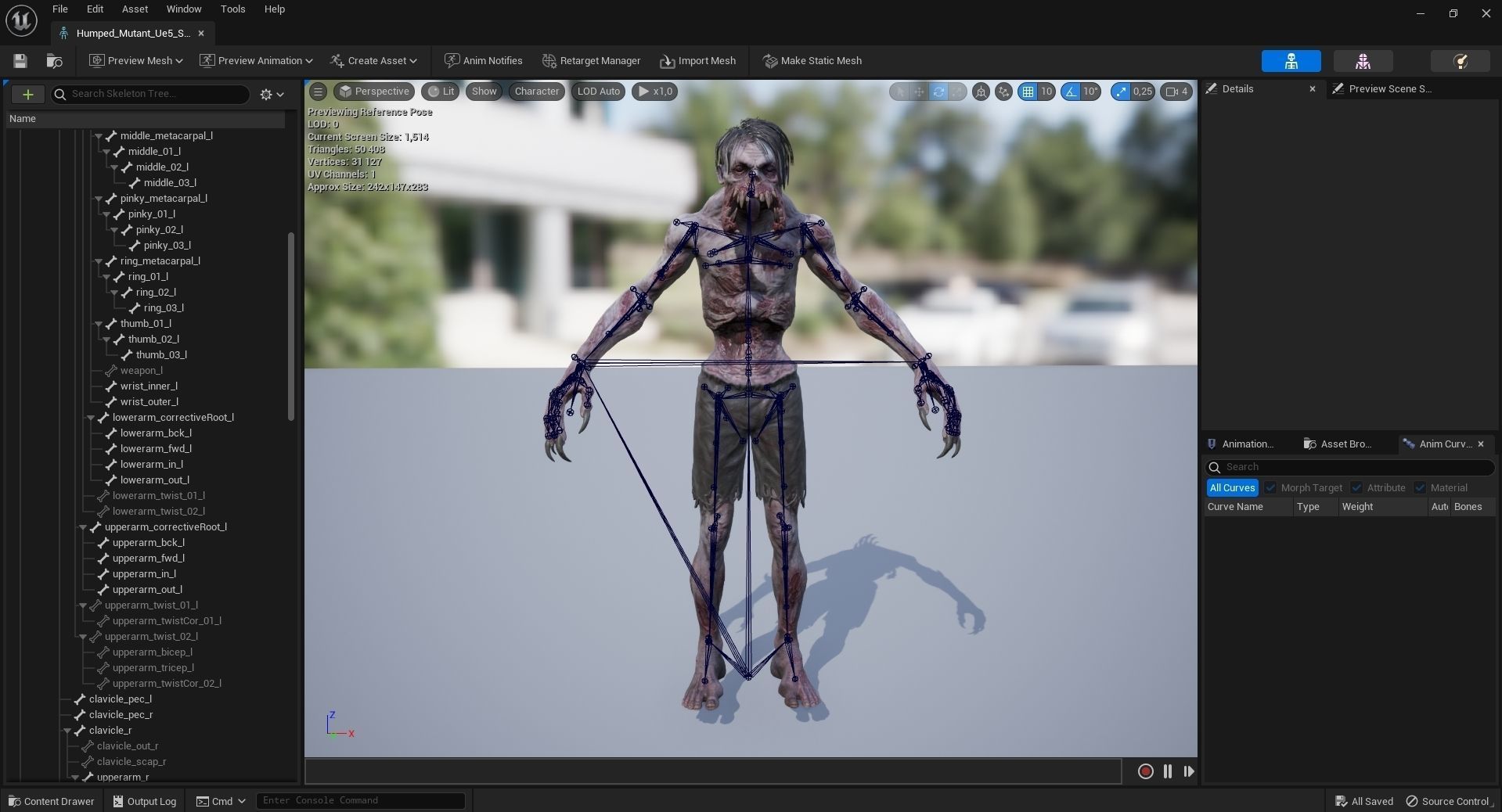Open the camera speed setting 4
Viewport: 1502px width, 812px height.
pyautogui.click(x=1176, y=92)
